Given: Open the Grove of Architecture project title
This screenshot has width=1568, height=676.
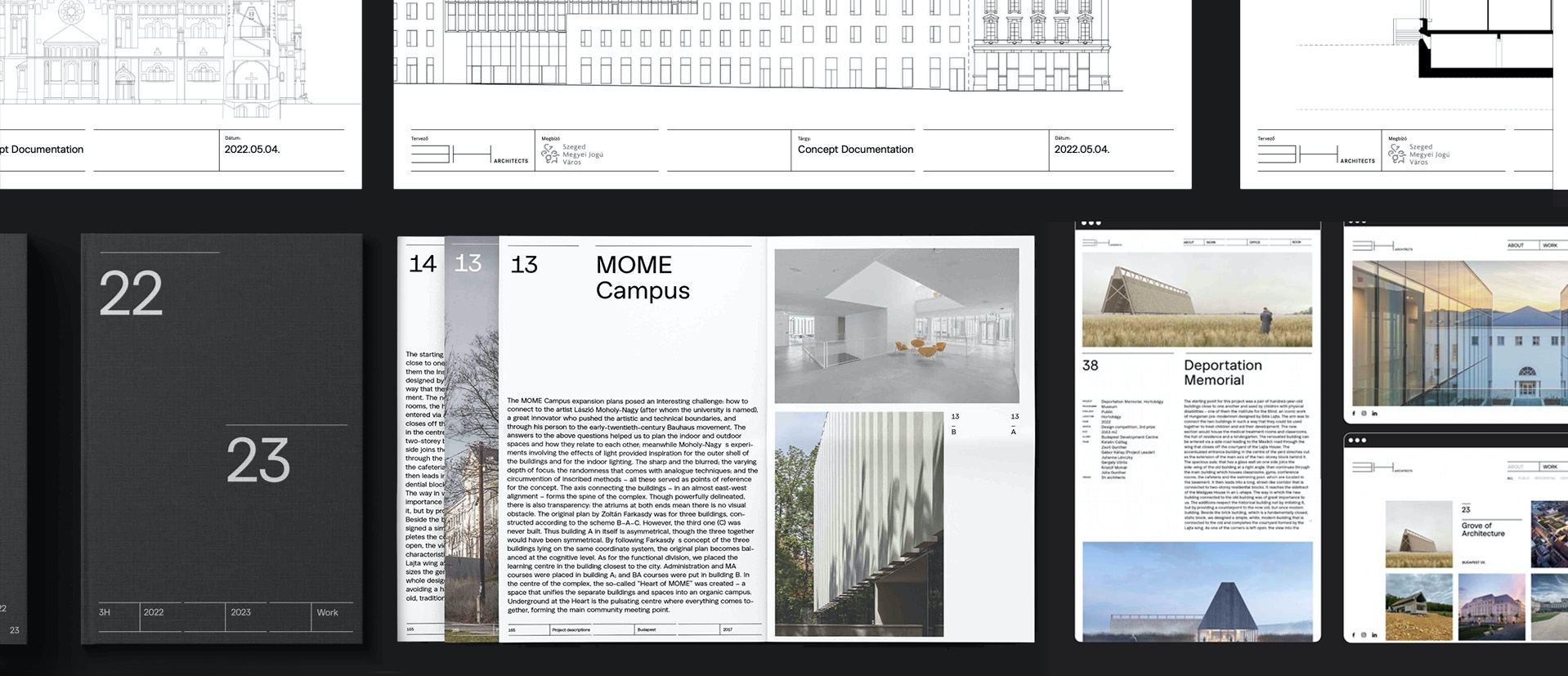Looking at the screenshot, I should [x=1483, y=530].
